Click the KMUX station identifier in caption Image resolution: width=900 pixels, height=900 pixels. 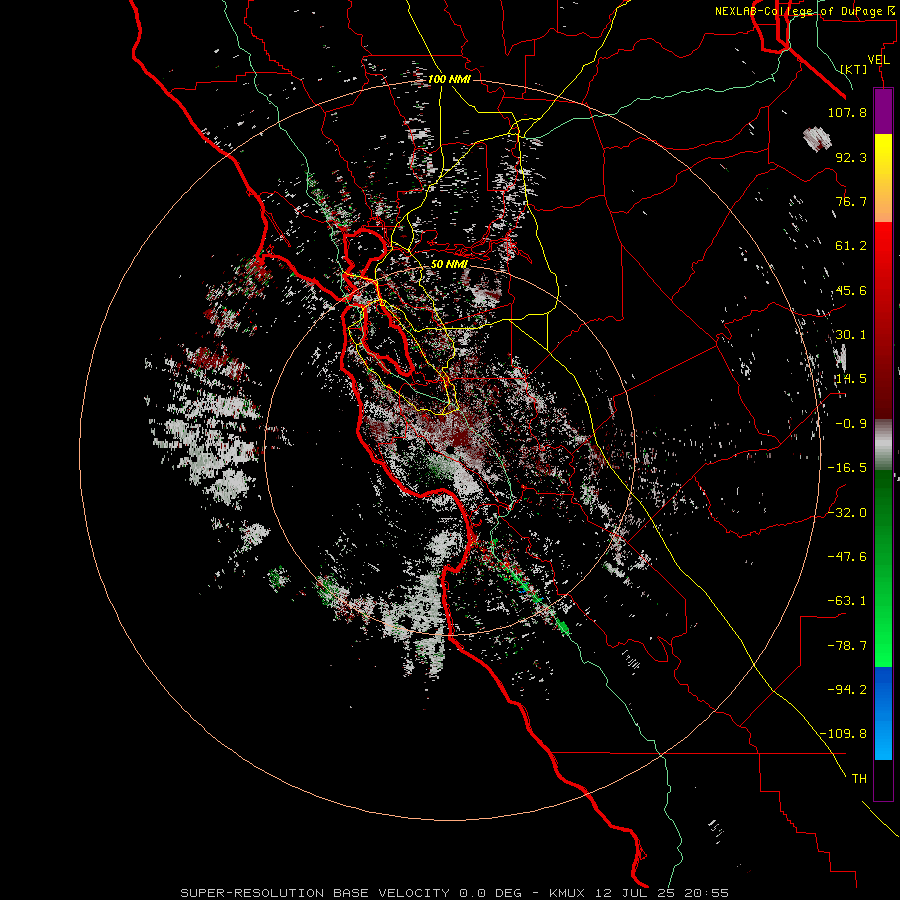(x=568, y=893)
